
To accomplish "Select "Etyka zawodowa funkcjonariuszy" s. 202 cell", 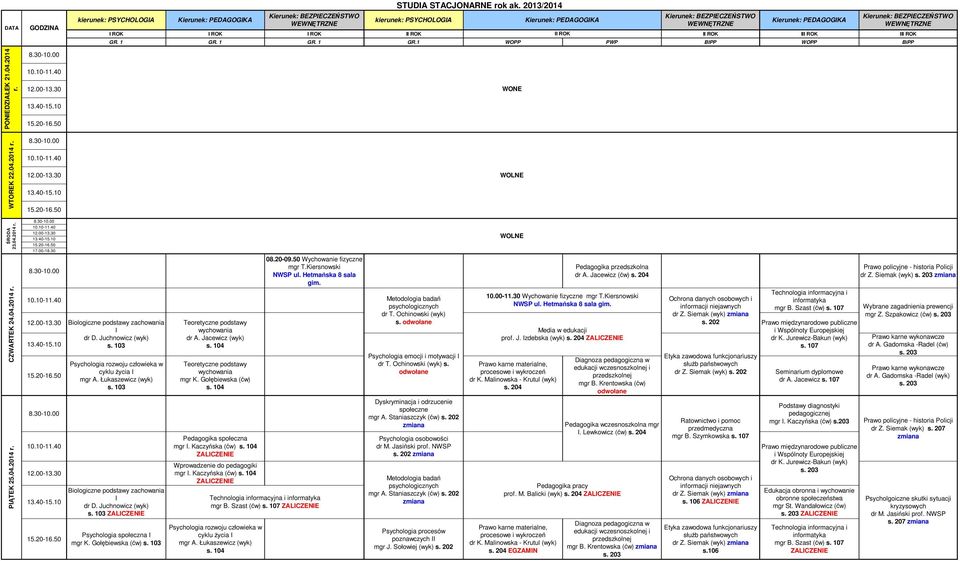I will 710,364.
